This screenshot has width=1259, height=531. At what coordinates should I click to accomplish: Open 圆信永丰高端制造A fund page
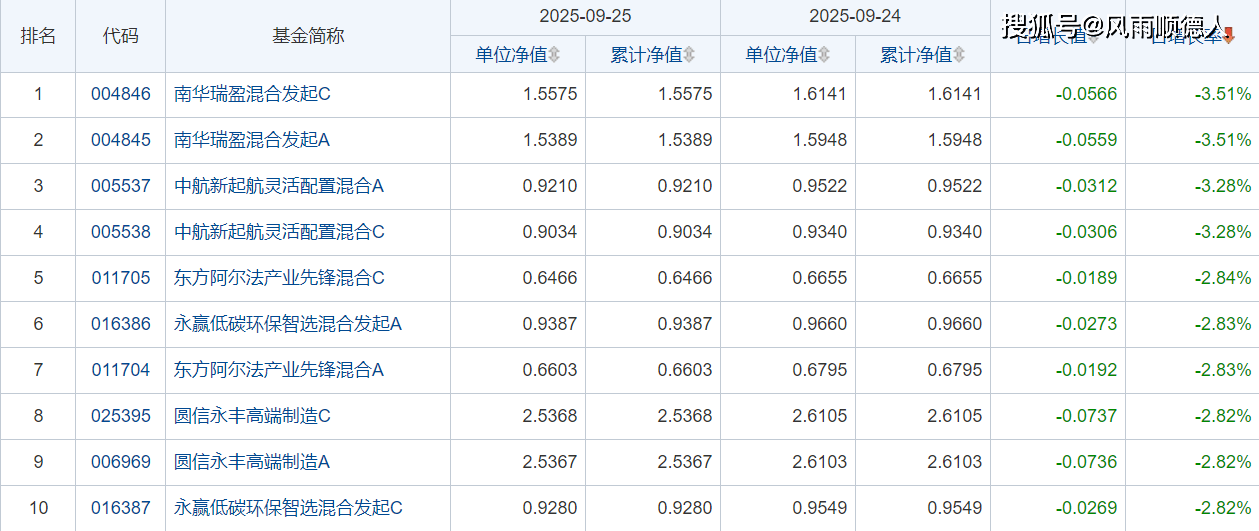pyautogui.click(x=252, y=462)
